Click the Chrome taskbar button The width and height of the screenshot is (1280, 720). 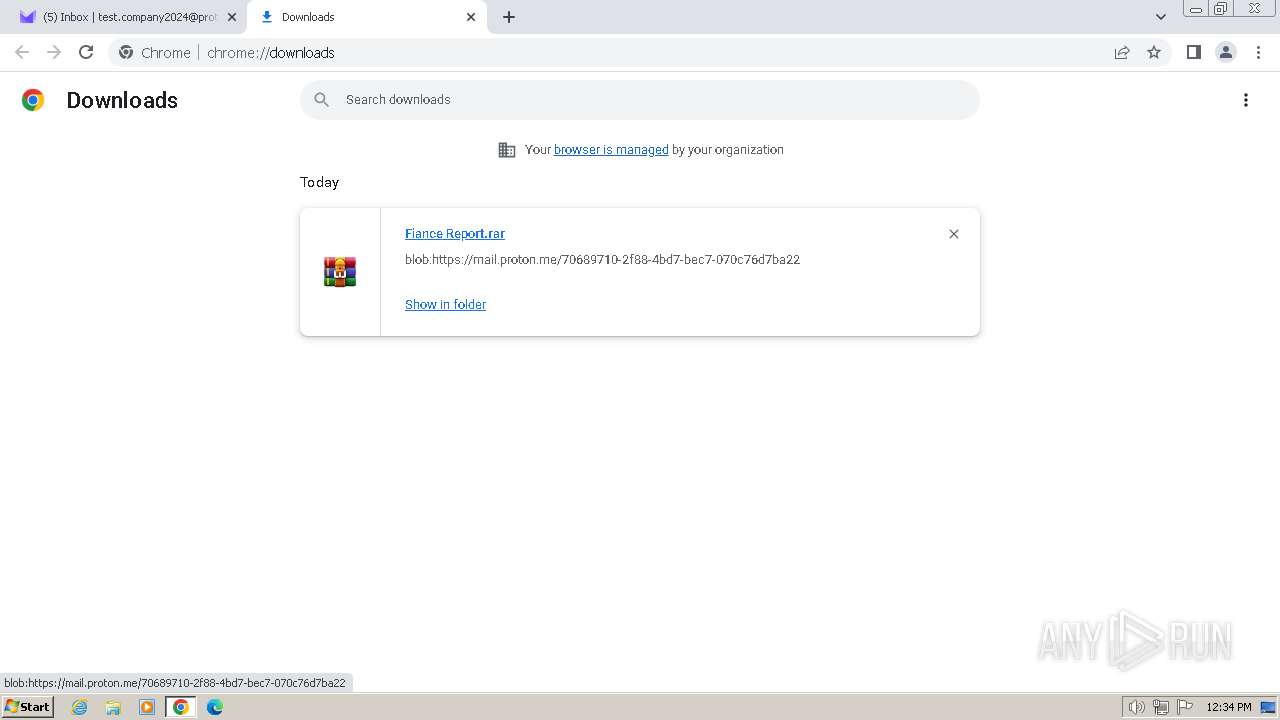point(181,707)
